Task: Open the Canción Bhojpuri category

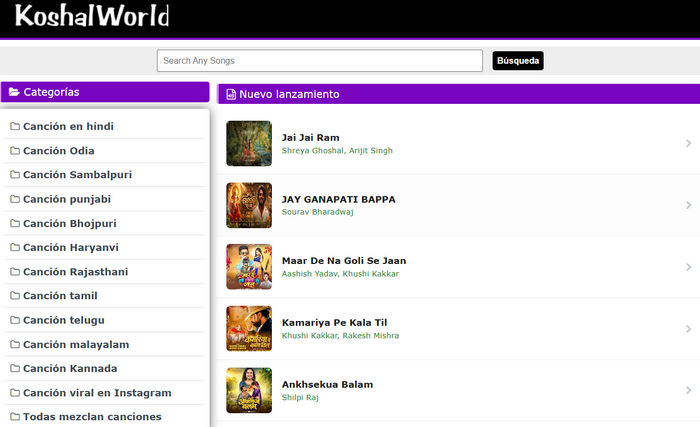Action: pos(70,223)
